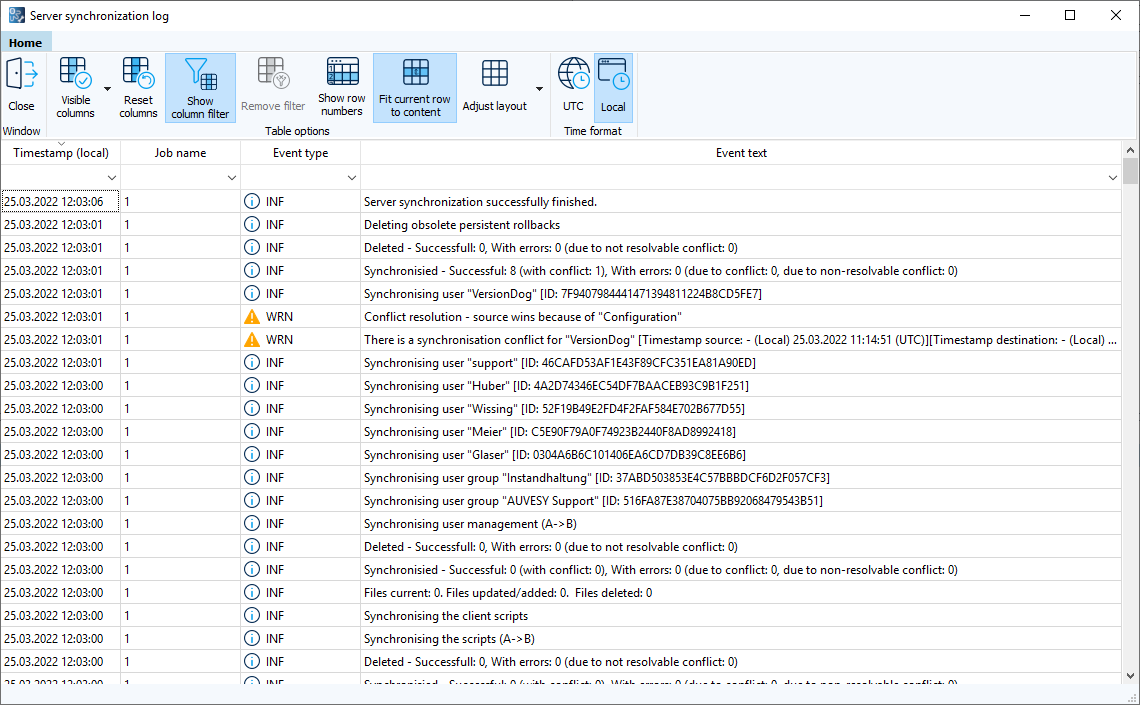1140x705 pixels.
Task: Open the Visible columns tool
Action: pyautogui.click(x=74, y=88)
